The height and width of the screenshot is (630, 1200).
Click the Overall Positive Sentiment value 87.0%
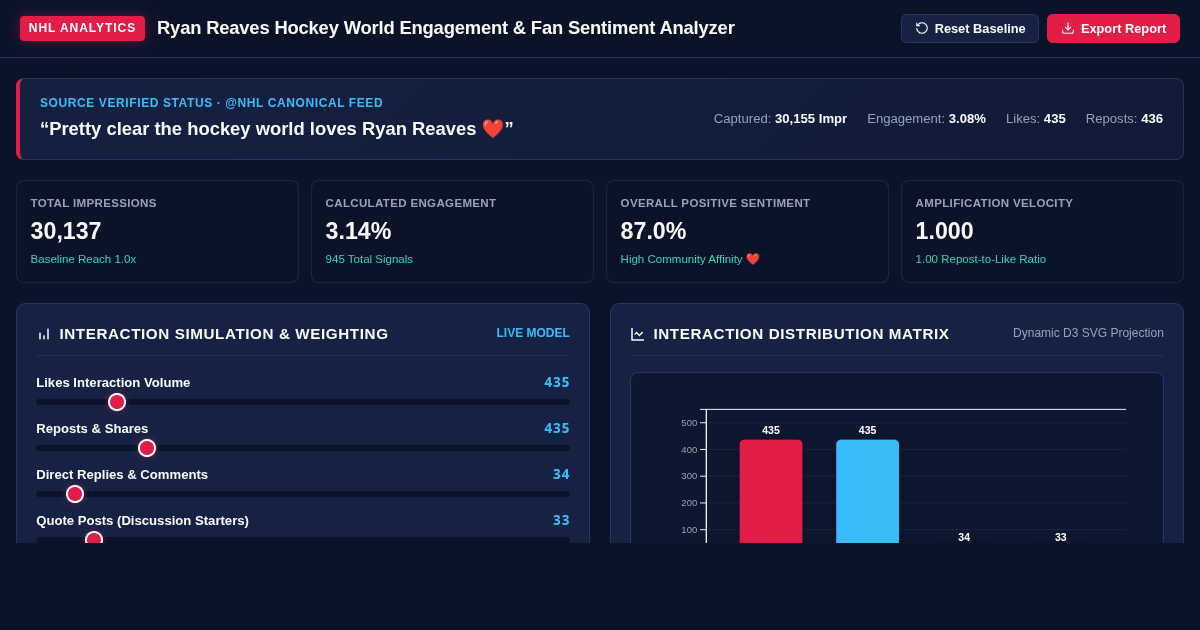(653, 231)
